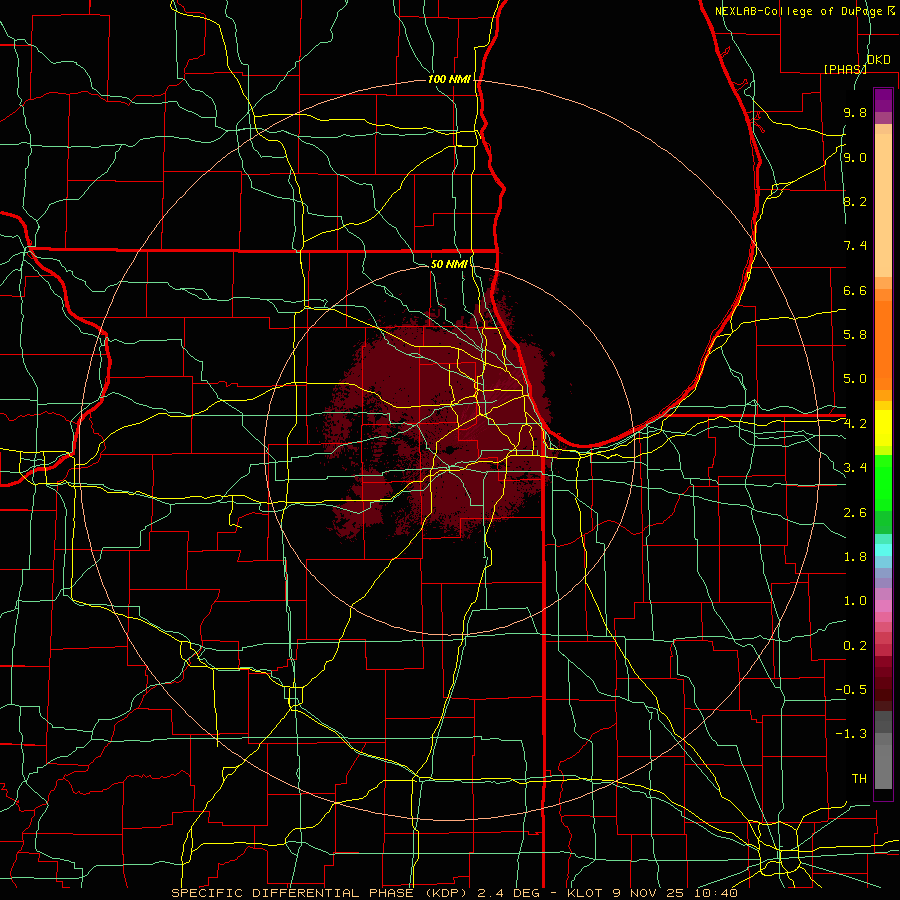900x900 pixels.
Task: Select the 3.4 value on the color scale
Action: pos(855,468)
